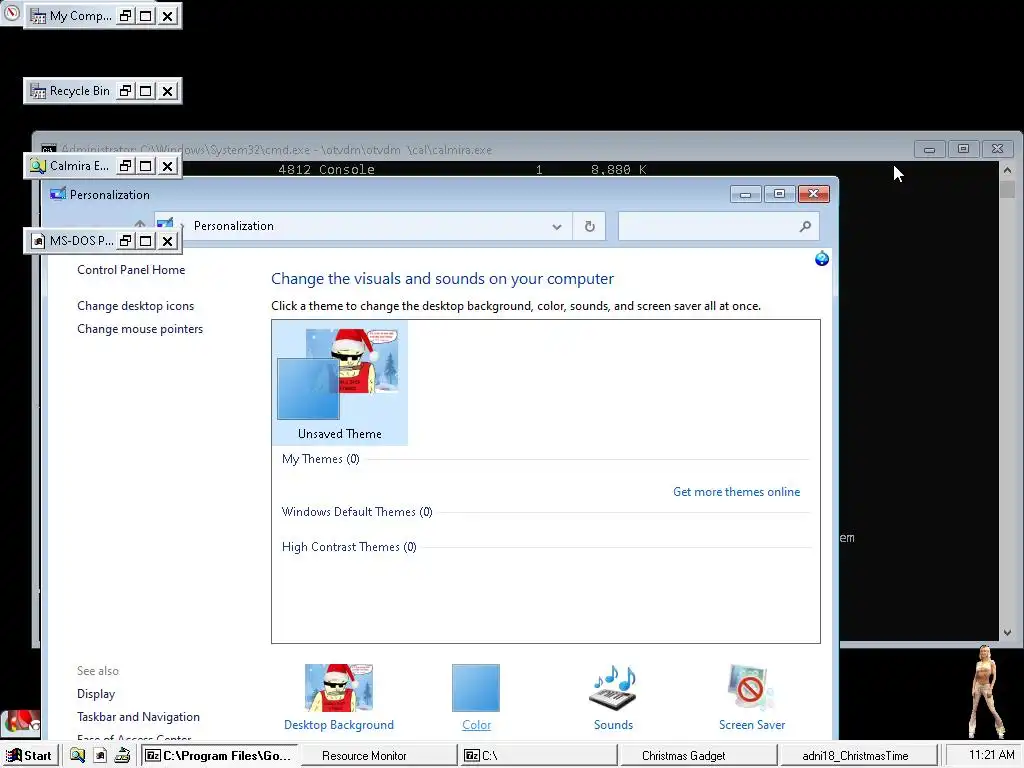Image resolution: width=1024 pixels, height=768 pixels.
Task: Click the Personalization address bar text
Action: pos(234,226)
